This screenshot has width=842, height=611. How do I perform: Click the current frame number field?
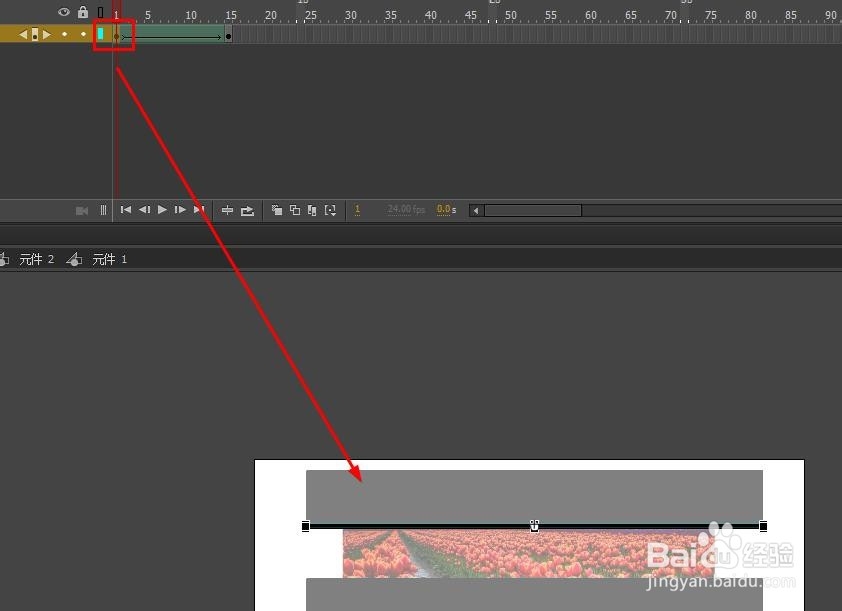pyautogui.click(x=357, y=209)
